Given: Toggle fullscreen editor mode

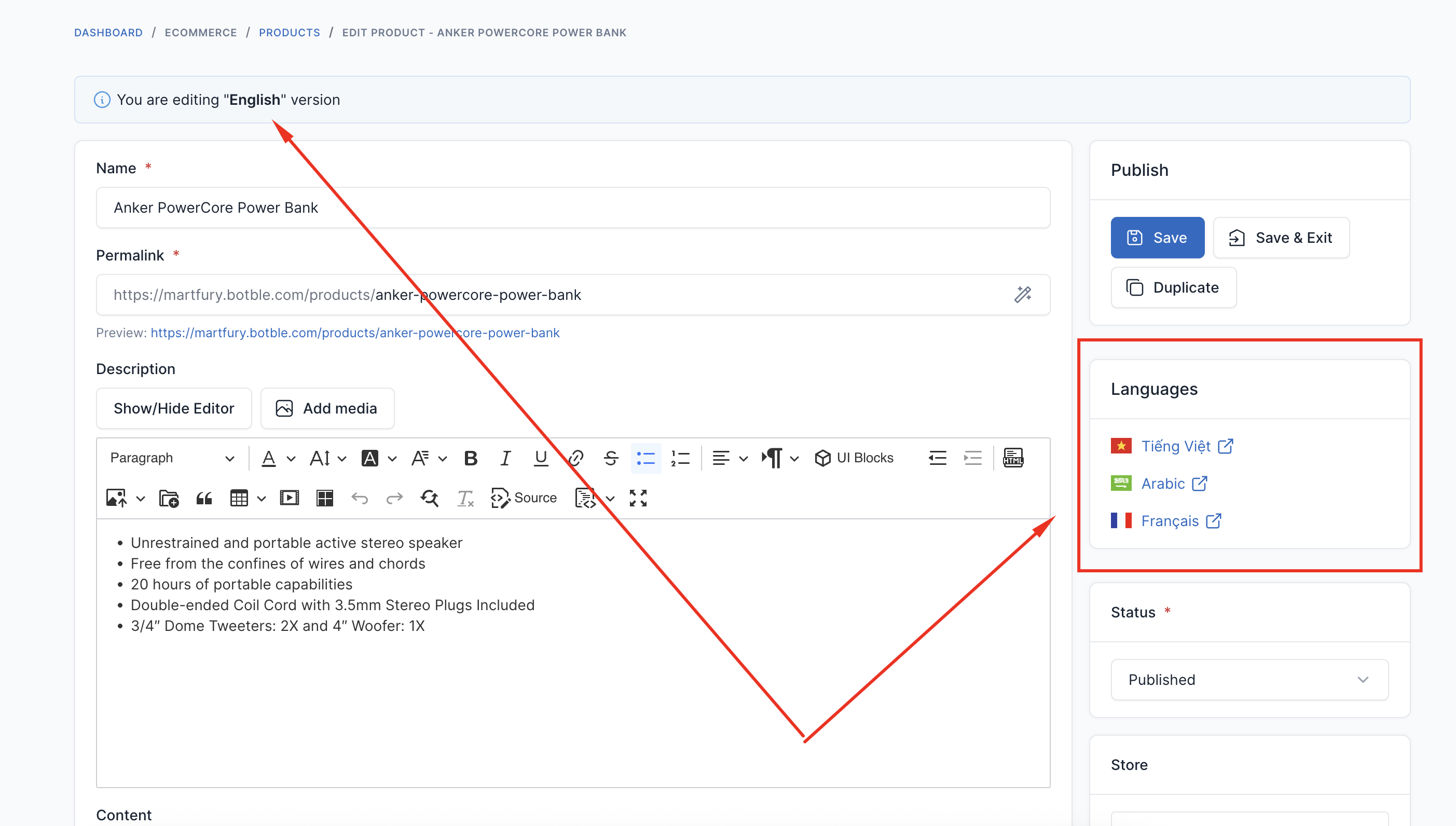Looking at the screenshot, I should click(638, 498).
